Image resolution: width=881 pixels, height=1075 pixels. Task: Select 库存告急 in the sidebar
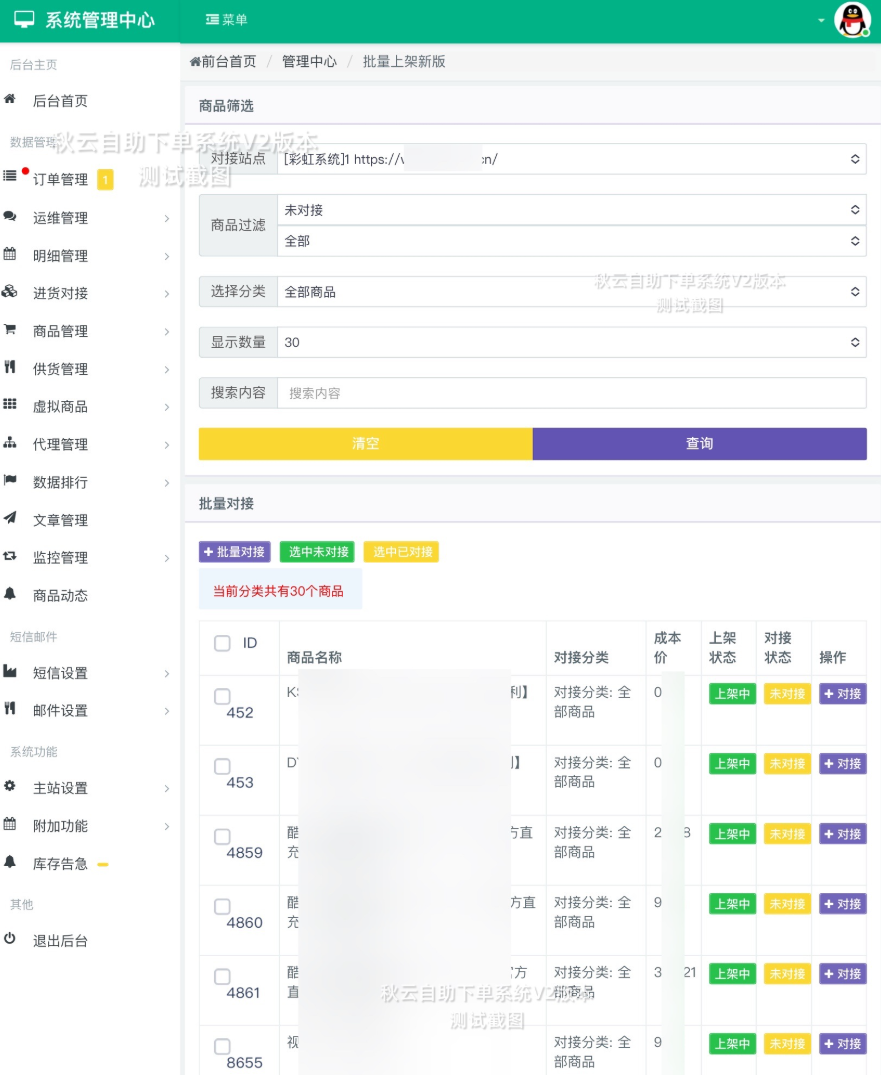coord(62,864)
